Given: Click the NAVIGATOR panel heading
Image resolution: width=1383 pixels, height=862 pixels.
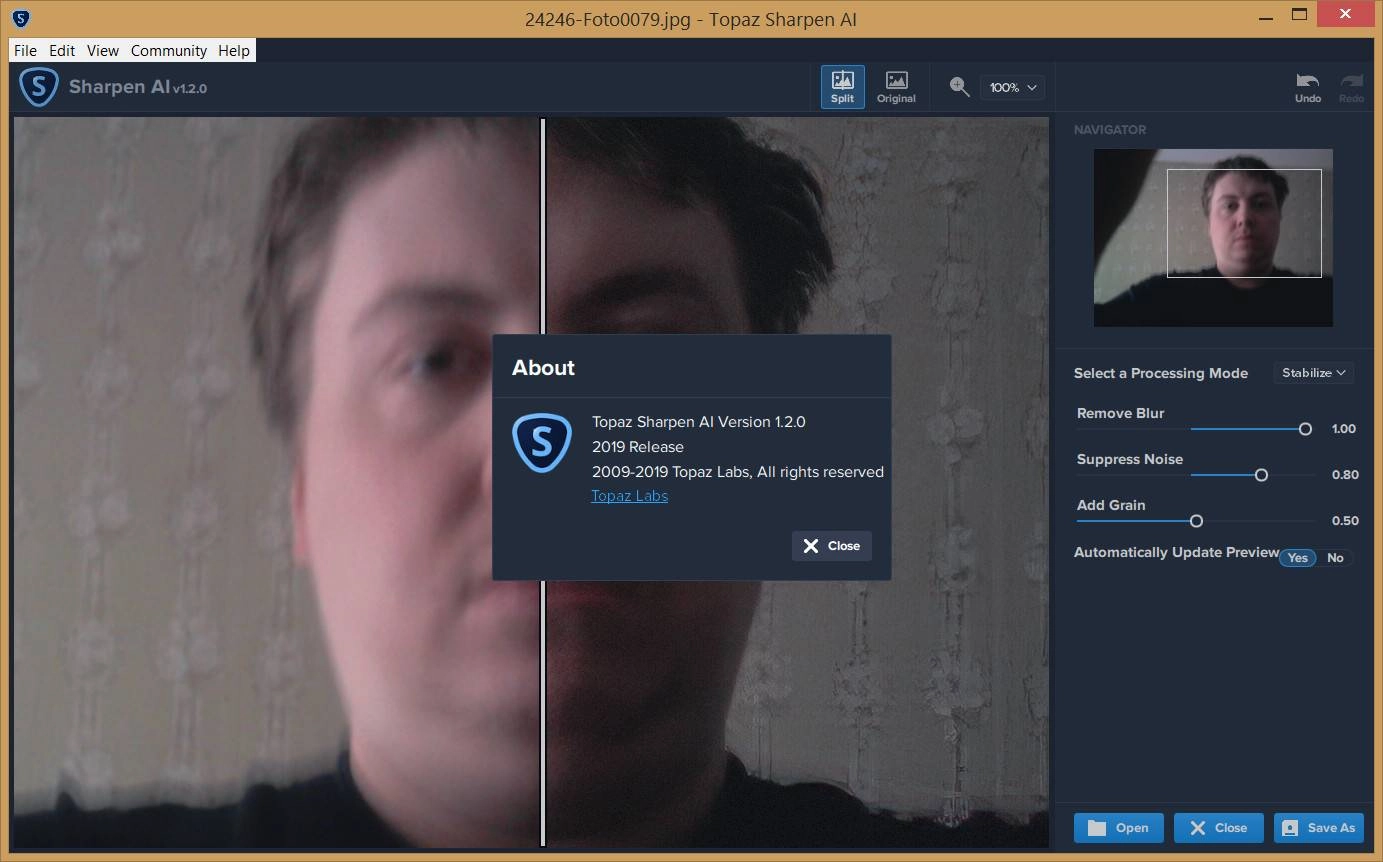Looking at the screenshot, I should tap(1110, 130).
